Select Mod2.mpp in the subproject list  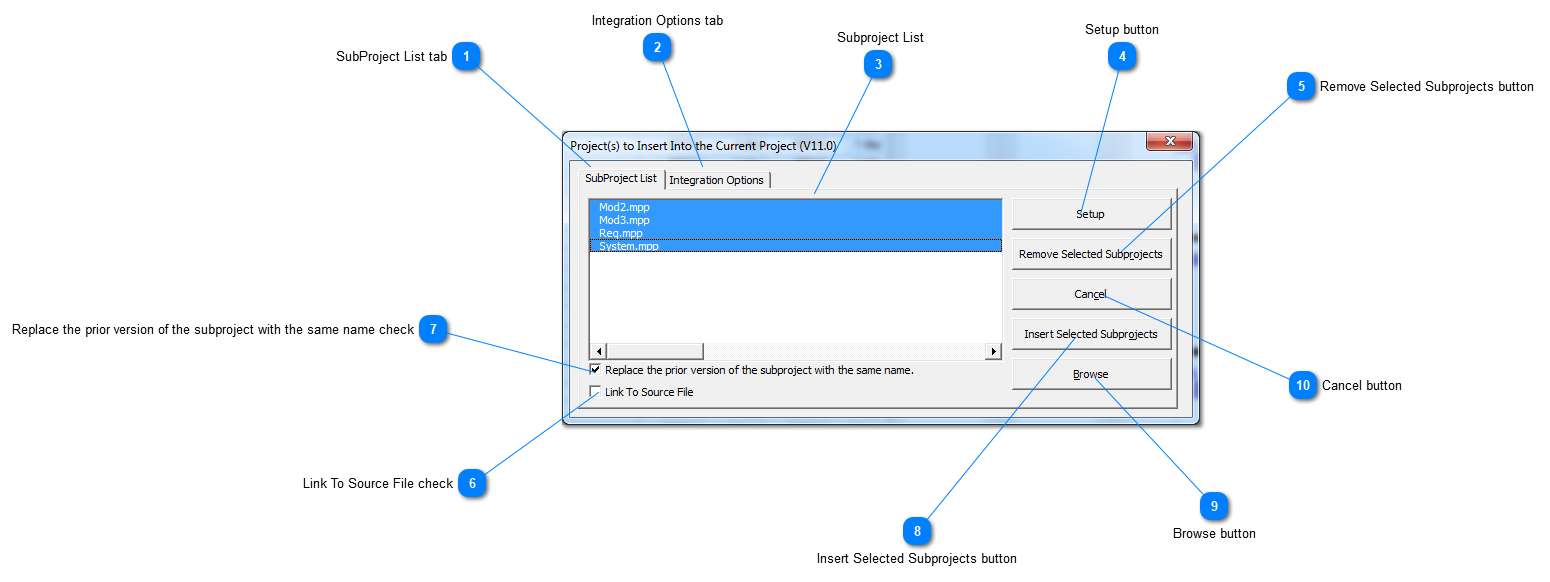(x=796, y=207)
